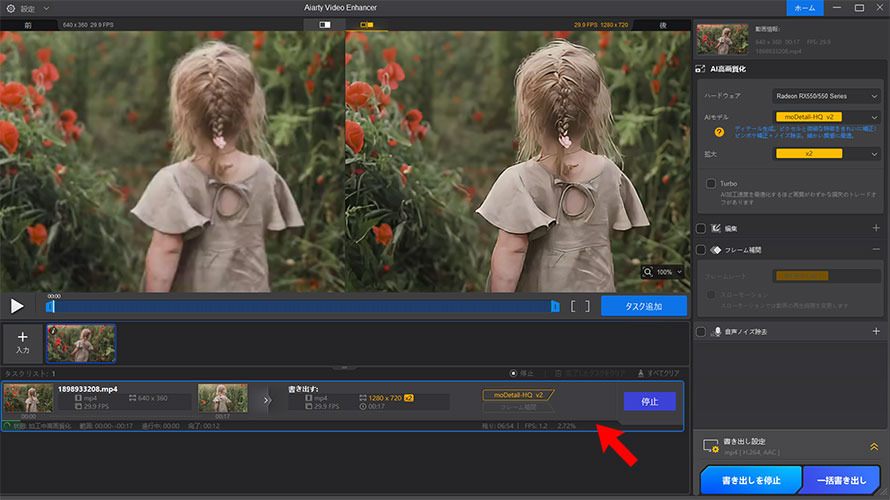Expand export settings with double-chevron icon
890x500 pixels.
click(x=874, y=447)
